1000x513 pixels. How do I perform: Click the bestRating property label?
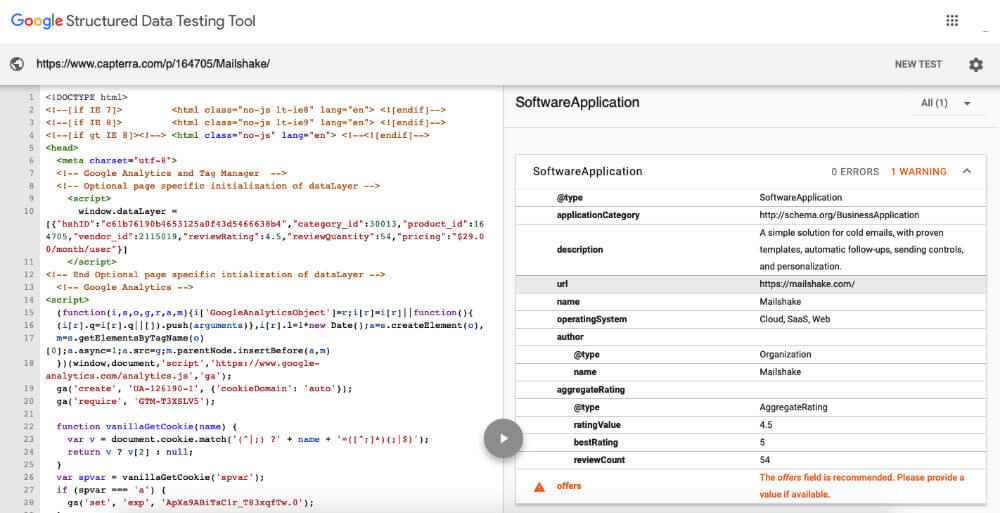tap(596, 442)
